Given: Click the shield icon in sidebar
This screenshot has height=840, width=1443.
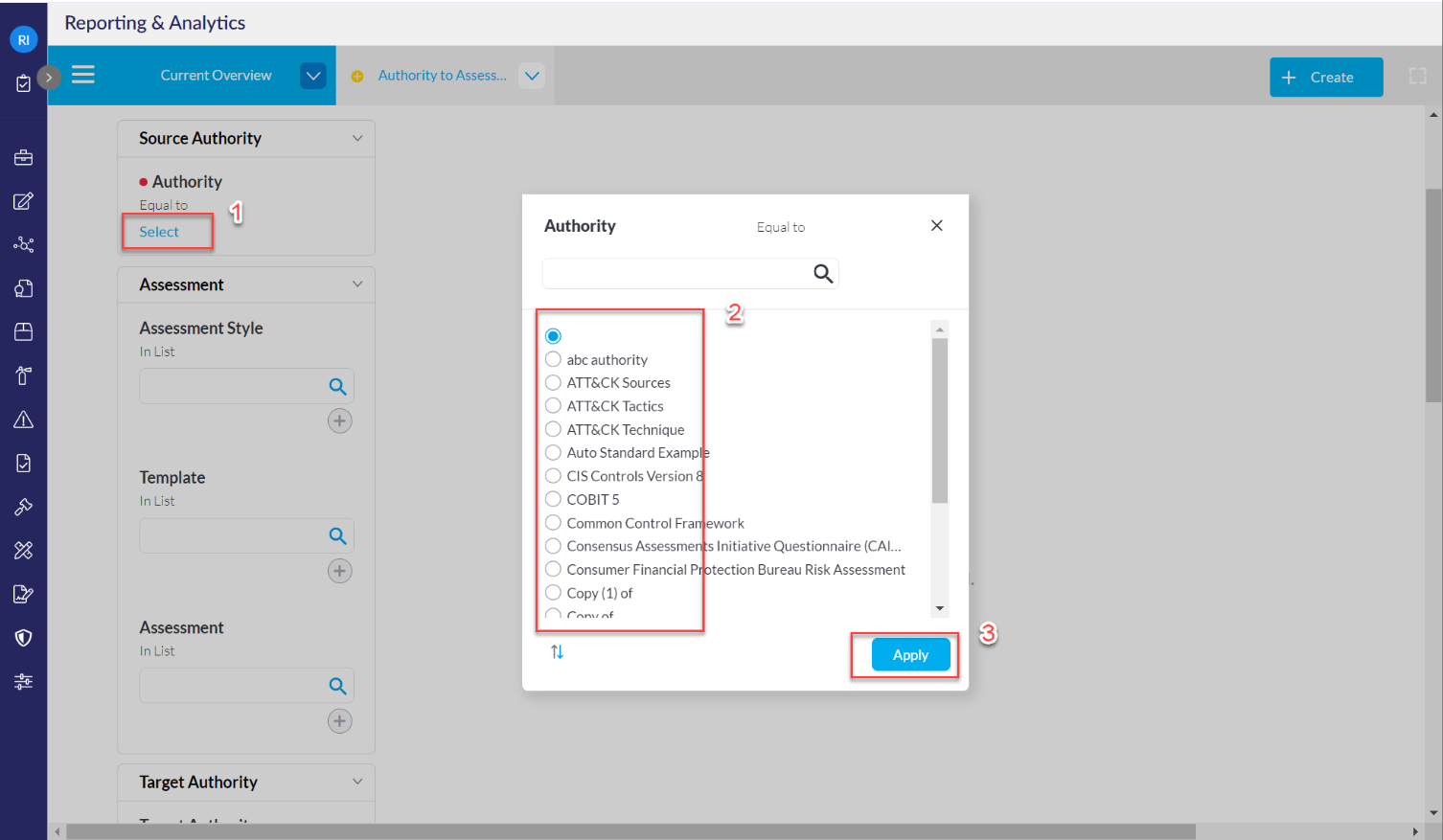Looking at the screenshot, I should tap(24, 638).
